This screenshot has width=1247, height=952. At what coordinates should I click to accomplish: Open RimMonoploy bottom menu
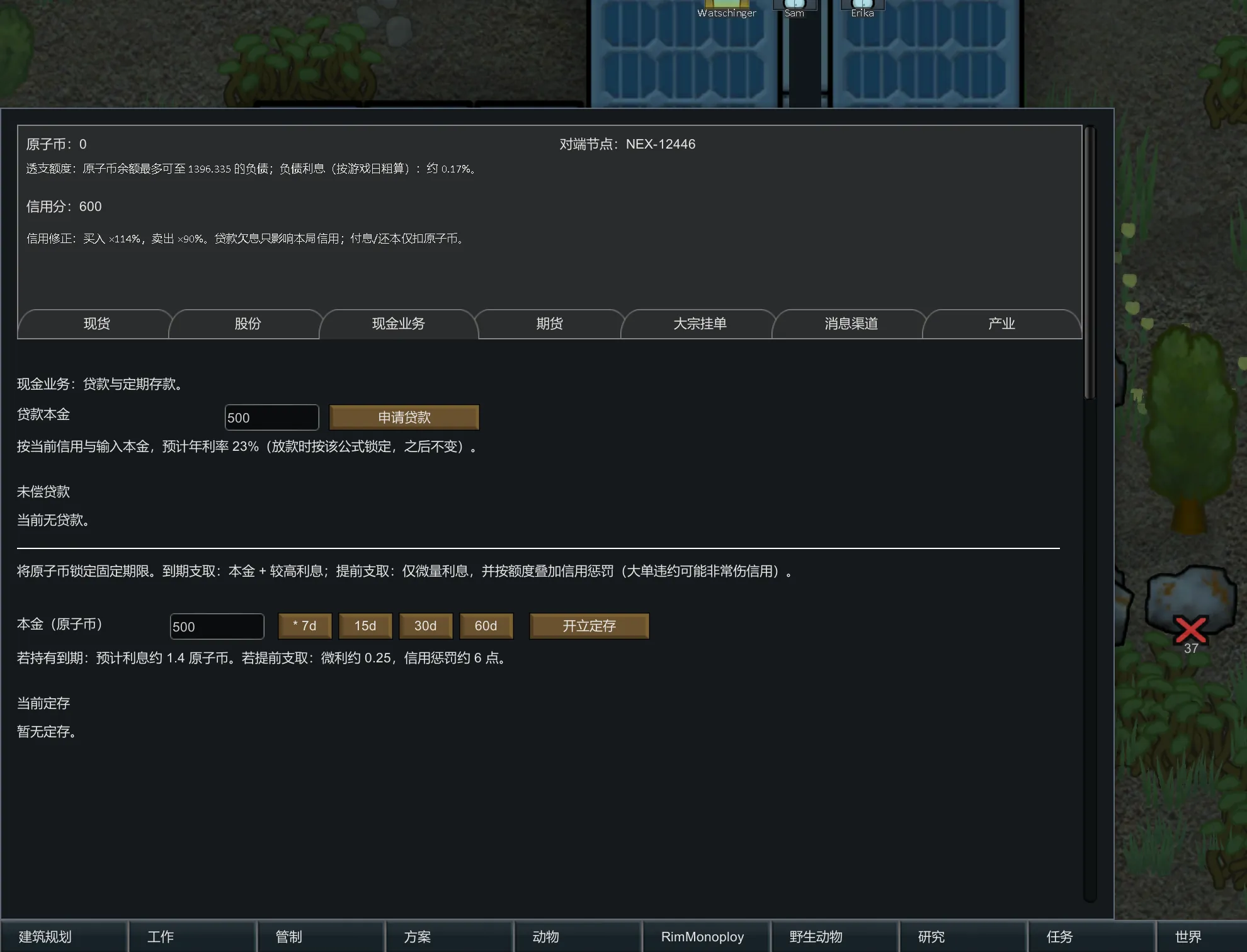[702, 937]
